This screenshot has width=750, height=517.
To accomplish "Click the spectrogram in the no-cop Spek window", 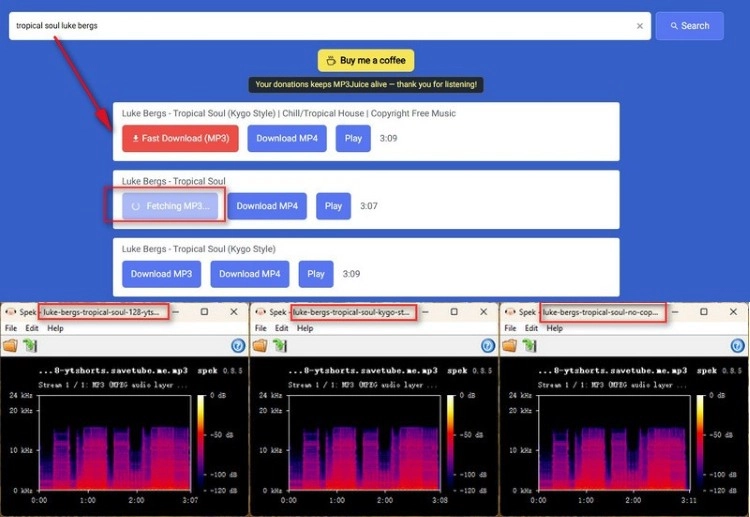I will (x=614, y=443).
